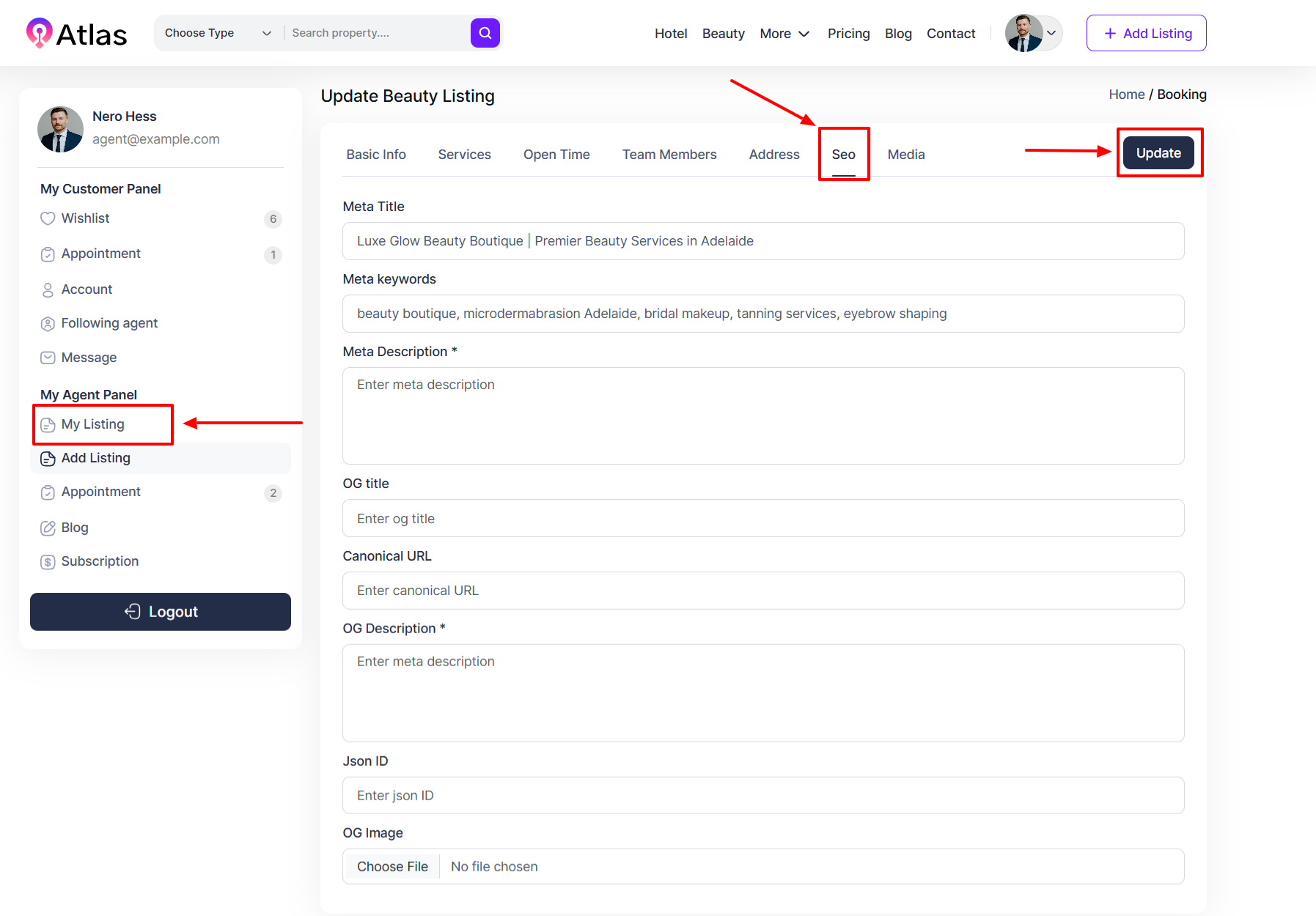This screenshot has height=916, width=1316.
Task: Expand the Choose Type dropdown
Action: point(218,33)
